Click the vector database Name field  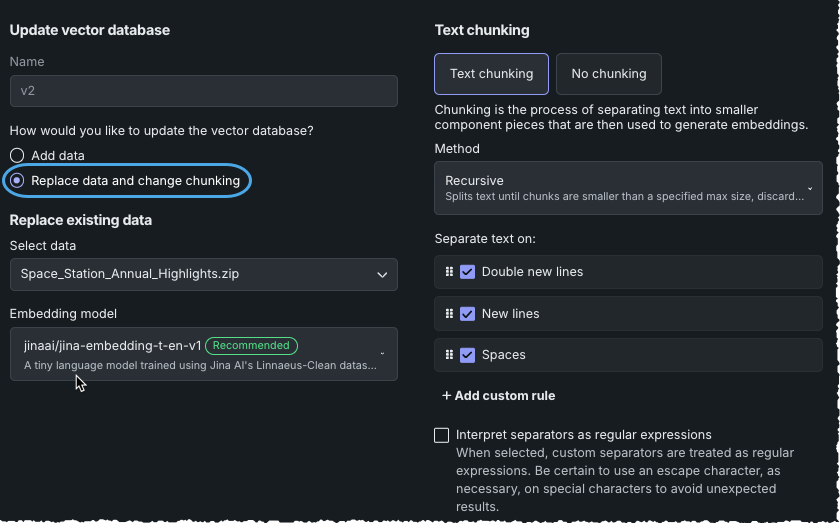pyautogui.click(x=203, y=91)
